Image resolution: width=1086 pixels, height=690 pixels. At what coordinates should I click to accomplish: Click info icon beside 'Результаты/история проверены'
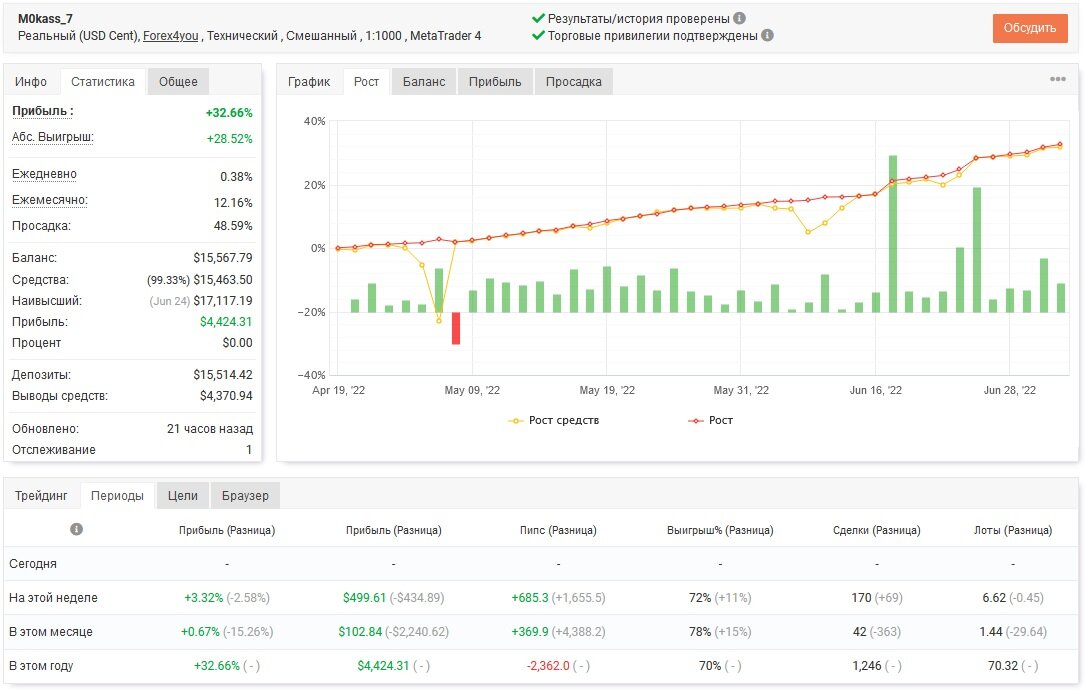coord(739,19)
